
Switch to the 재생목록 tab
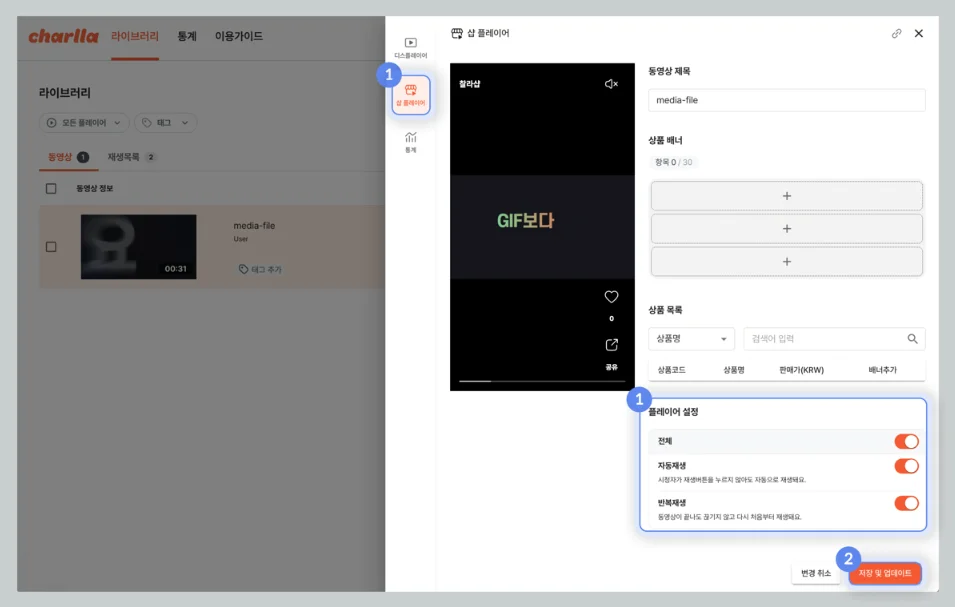(132, 157)
